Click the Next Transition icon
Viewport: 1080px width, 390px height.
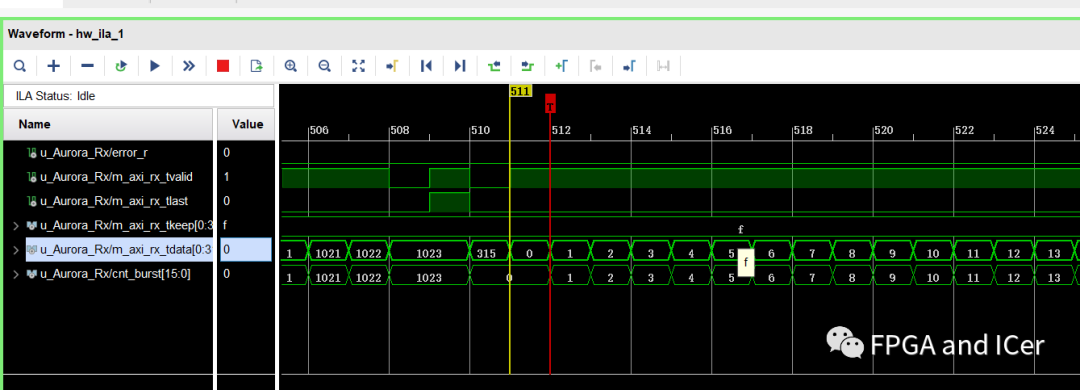[x=528, y=66]
